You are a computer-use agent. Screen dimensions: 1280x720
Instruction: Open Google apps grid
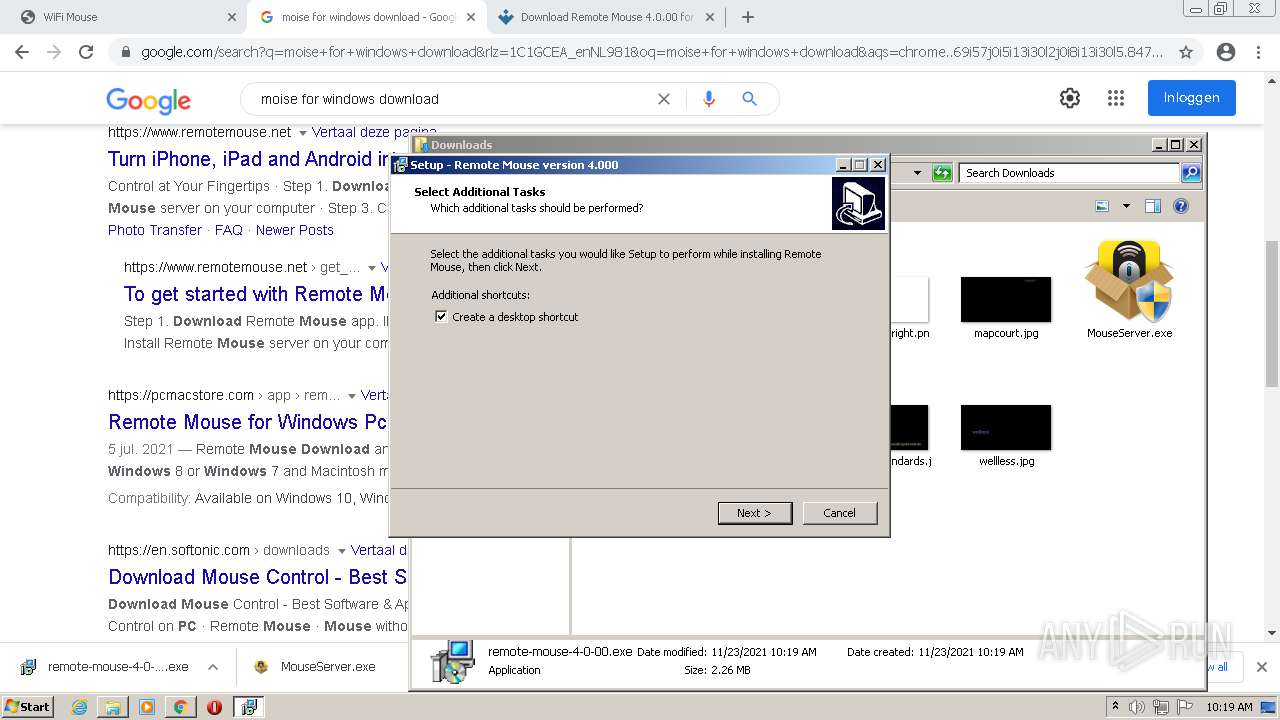pyautogui.click(x=1116, y=98)
